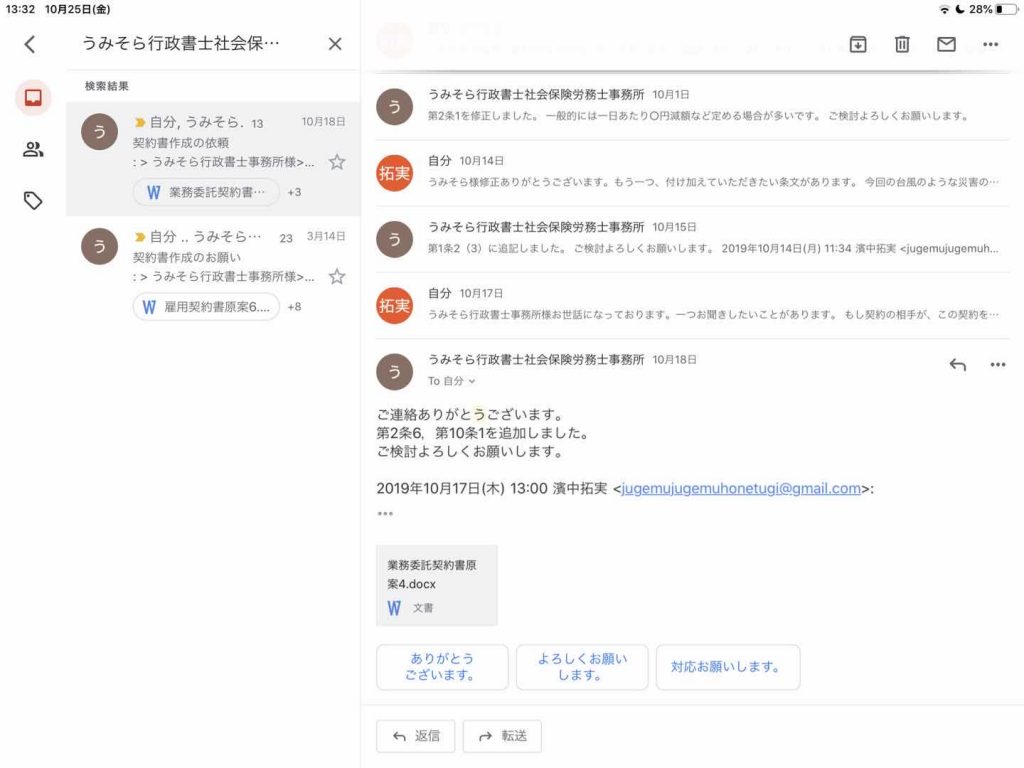The image size is (1024, 768).
Task: Star the 契約書作成の依頼 conversation
Action: pos(337,162)
